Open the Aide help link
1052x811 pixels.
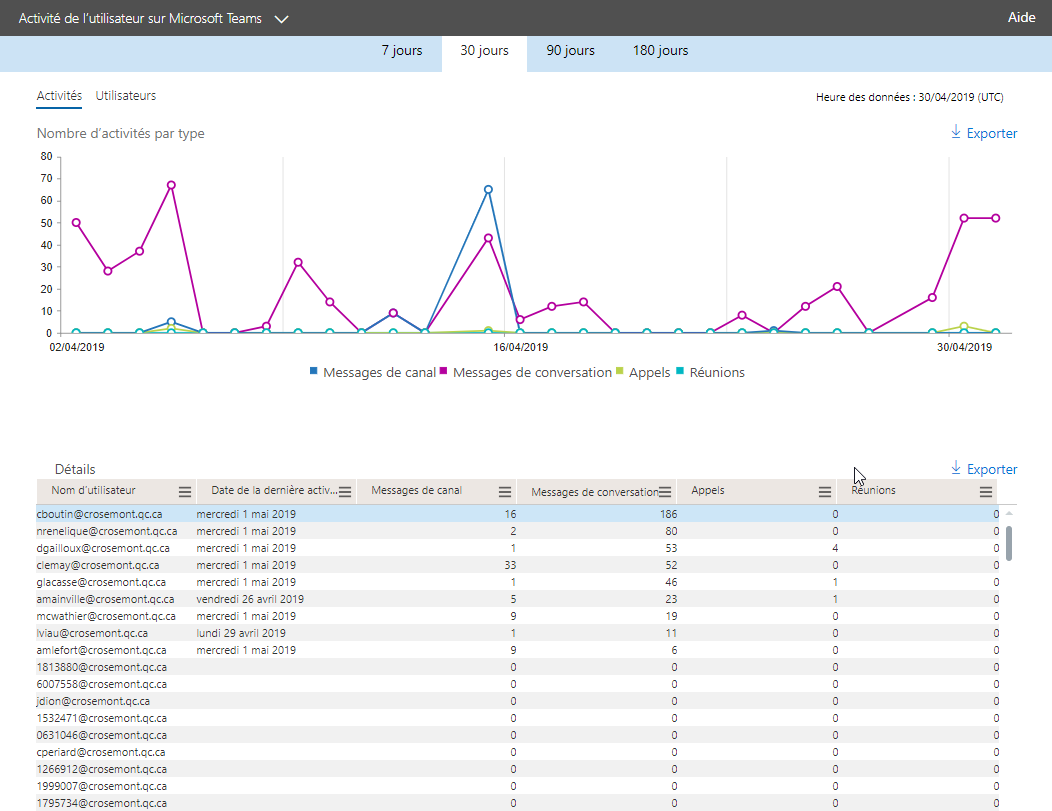[1020, 18]
